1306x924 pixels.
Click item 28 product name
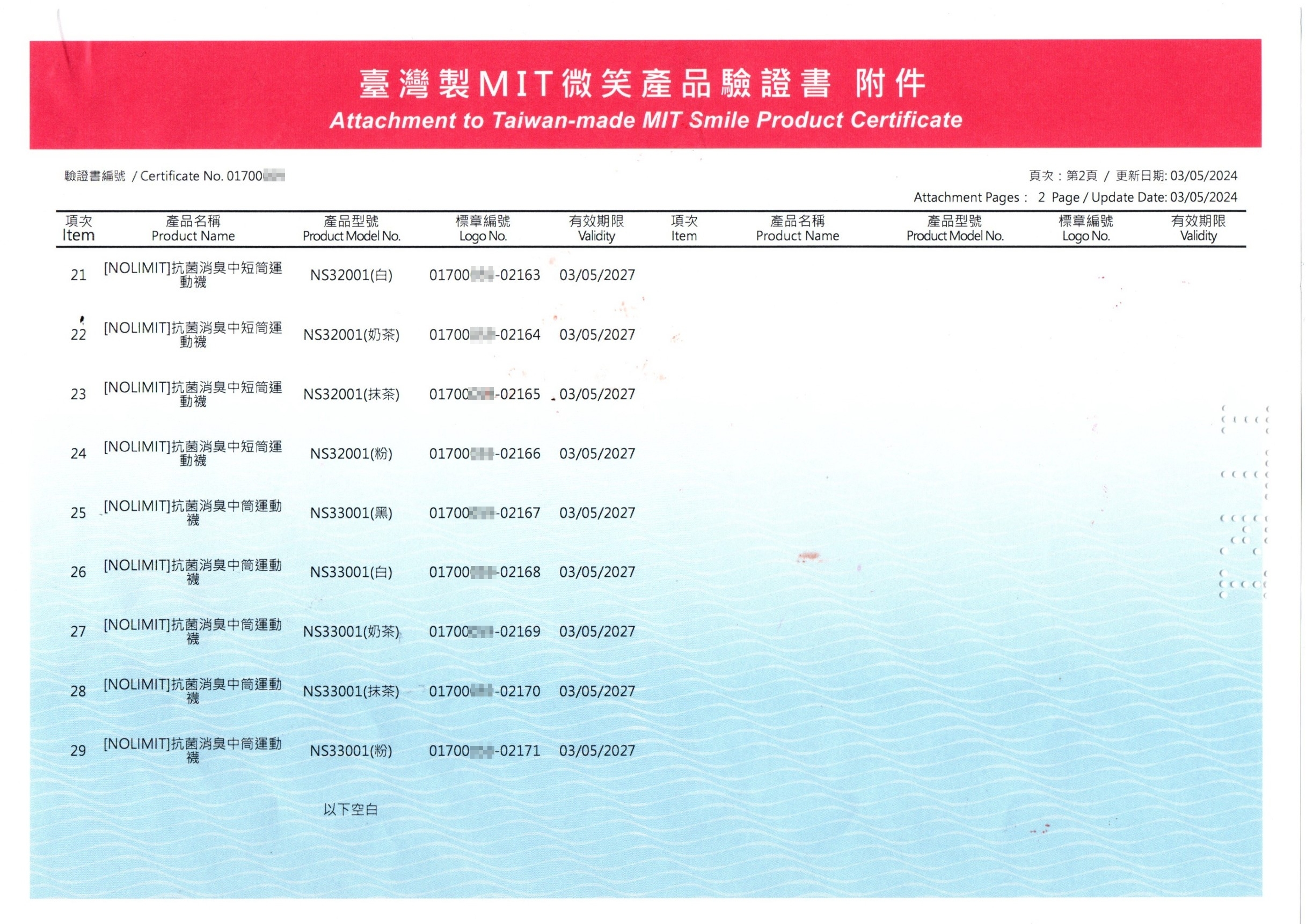pyautogui.click(x=192, y=691)
